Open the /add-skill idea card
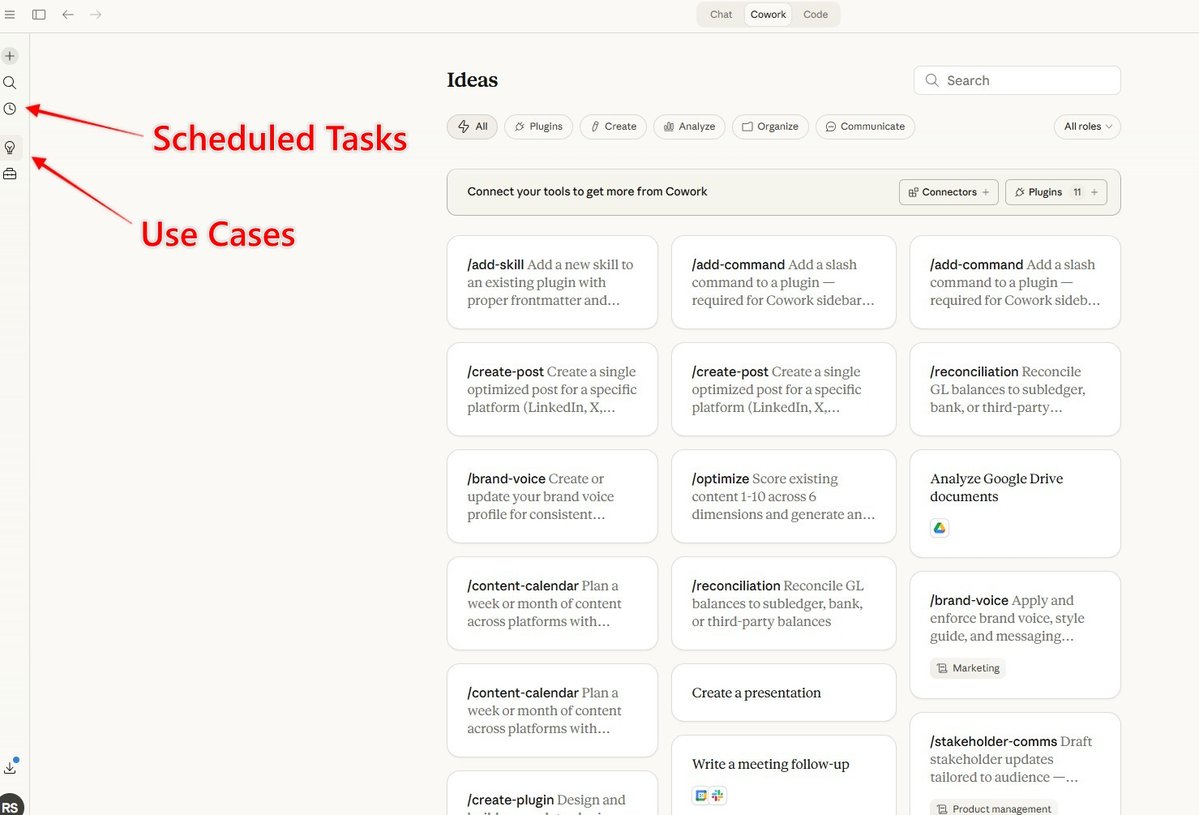Viewport: 1199px width, 815px height. tap(552, 282)
